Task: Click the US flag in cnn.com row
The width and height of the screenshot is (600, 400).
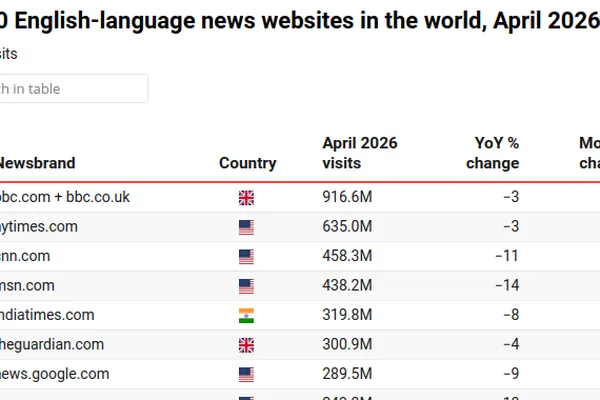Action: (x=246, y=257)
